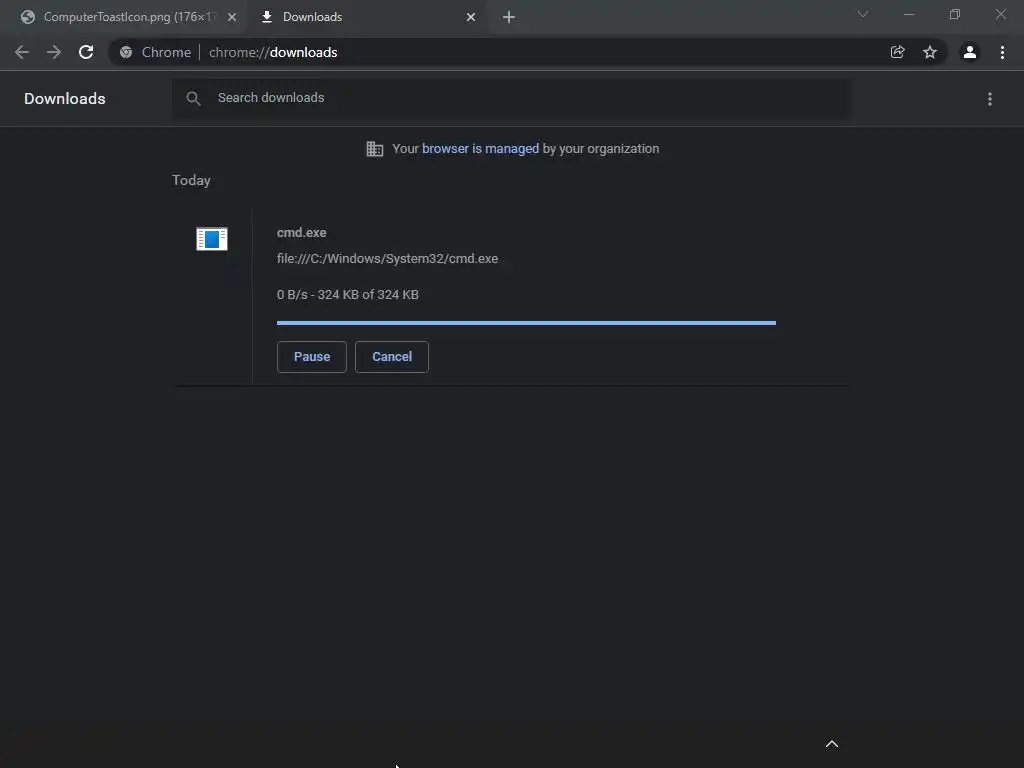Open the profile avatar button

pyautogui.click(x=970, y=52)
